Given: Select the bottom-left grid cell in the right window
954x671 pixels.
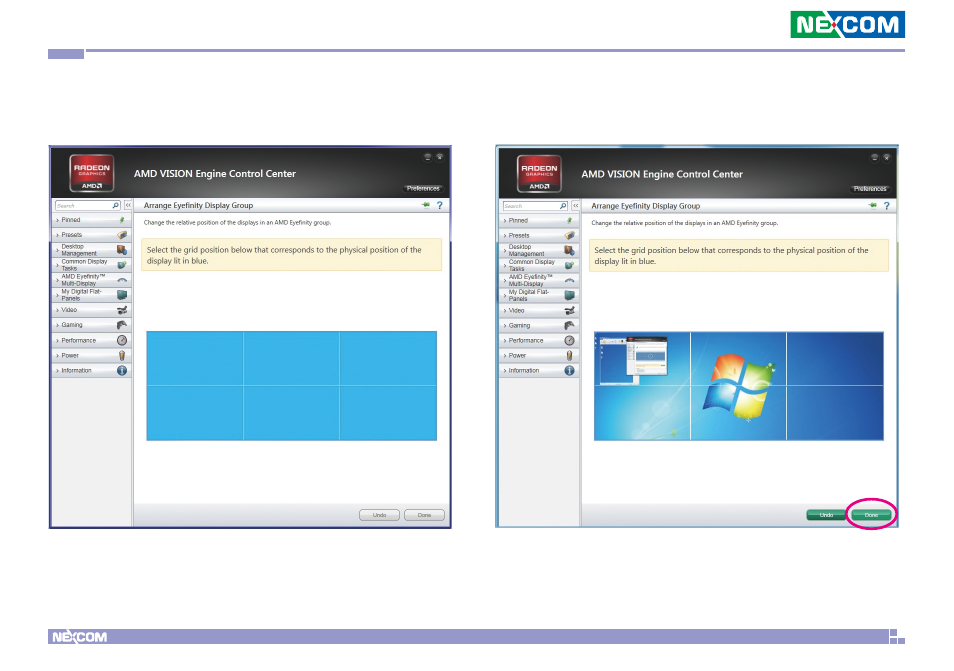Looking at the screenshot, I should click(642, 413).
